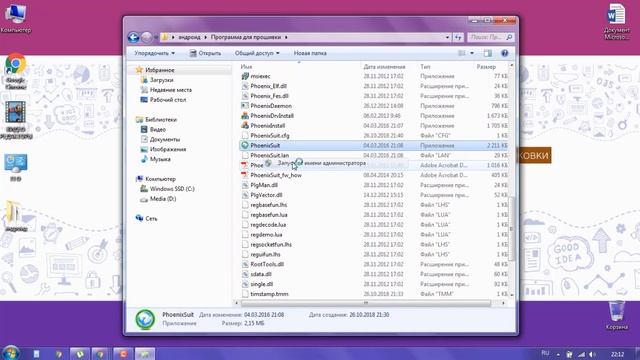
Task: Click the red recorder icon in taskbar
Action: (x=123, y=353)
